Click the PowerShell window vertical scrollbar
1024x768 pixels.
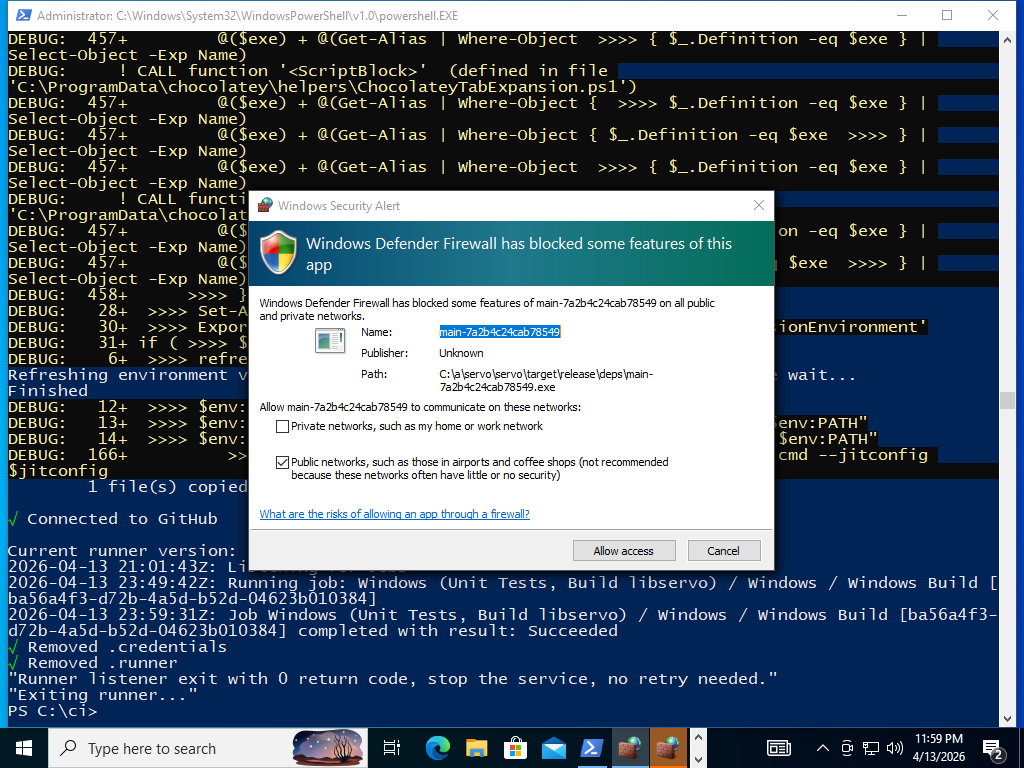(1009, 400)
